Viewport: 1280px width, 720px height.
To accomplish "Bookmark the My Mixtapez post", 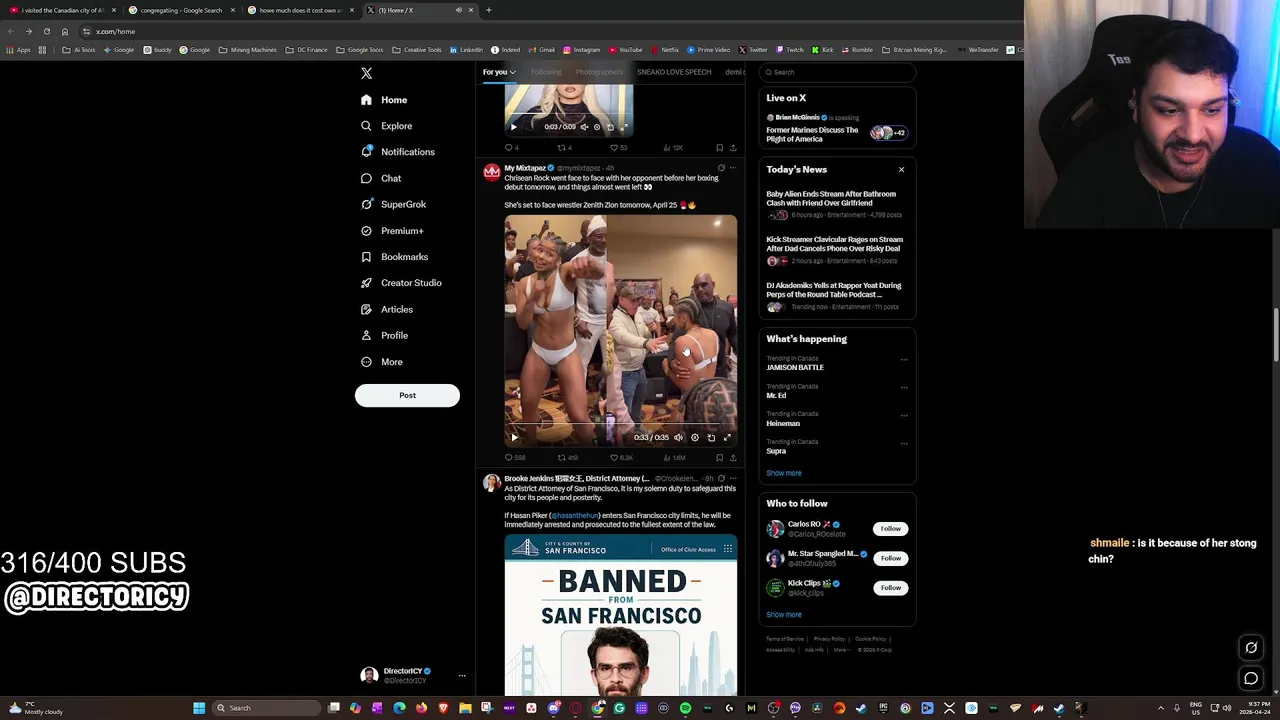I will 719,457.
